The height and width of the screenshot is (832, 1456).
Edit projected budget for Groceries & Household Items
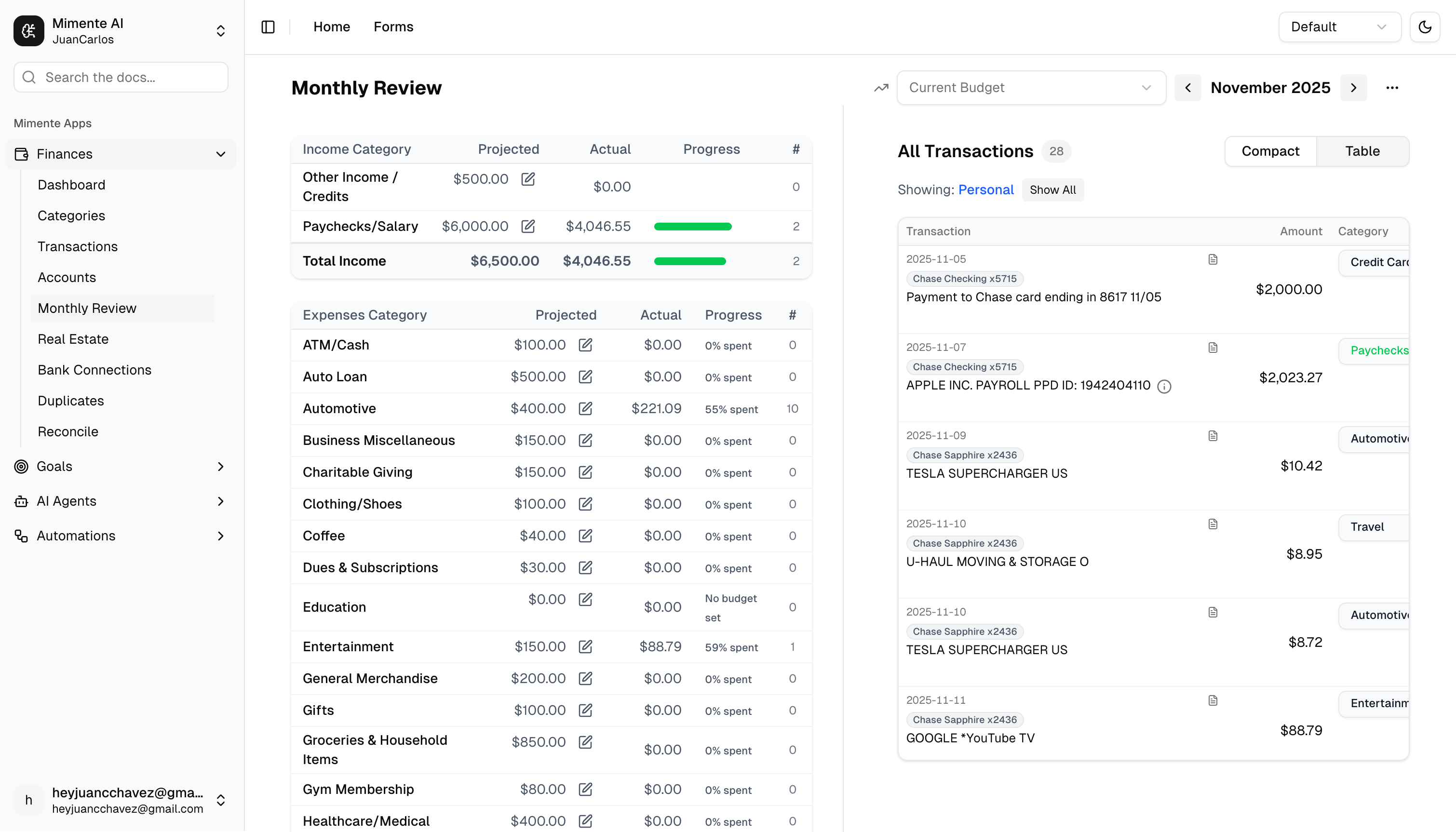[x=585, y=742]
